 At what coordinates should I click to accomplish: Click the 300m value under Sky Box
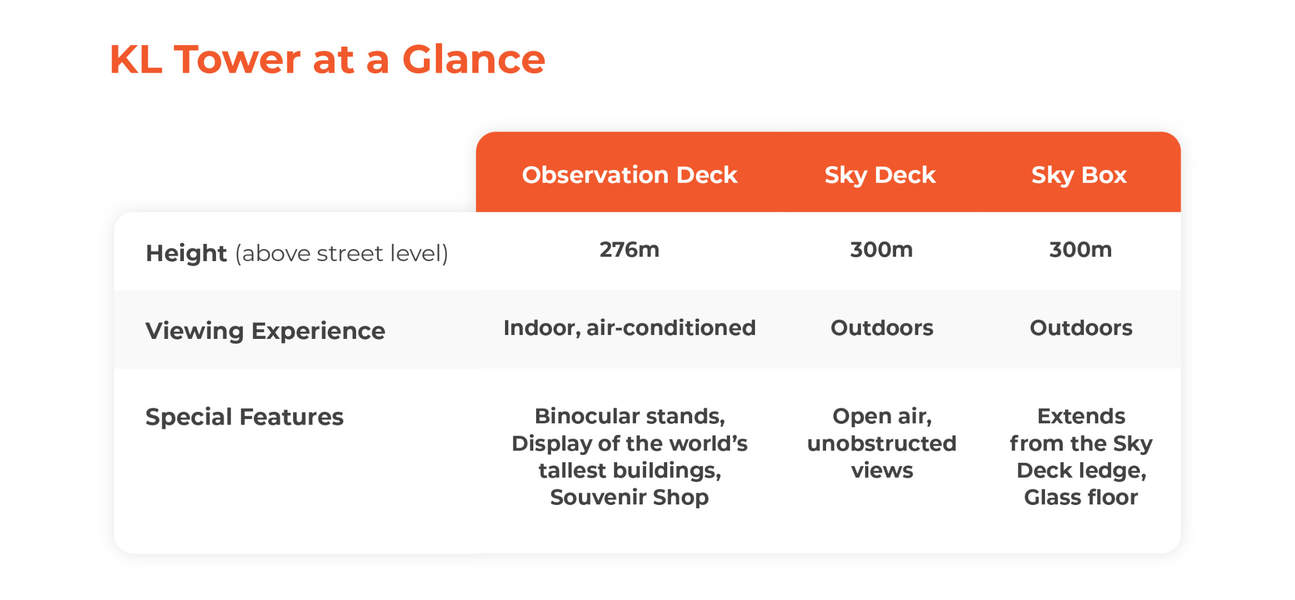[1080, 250]
